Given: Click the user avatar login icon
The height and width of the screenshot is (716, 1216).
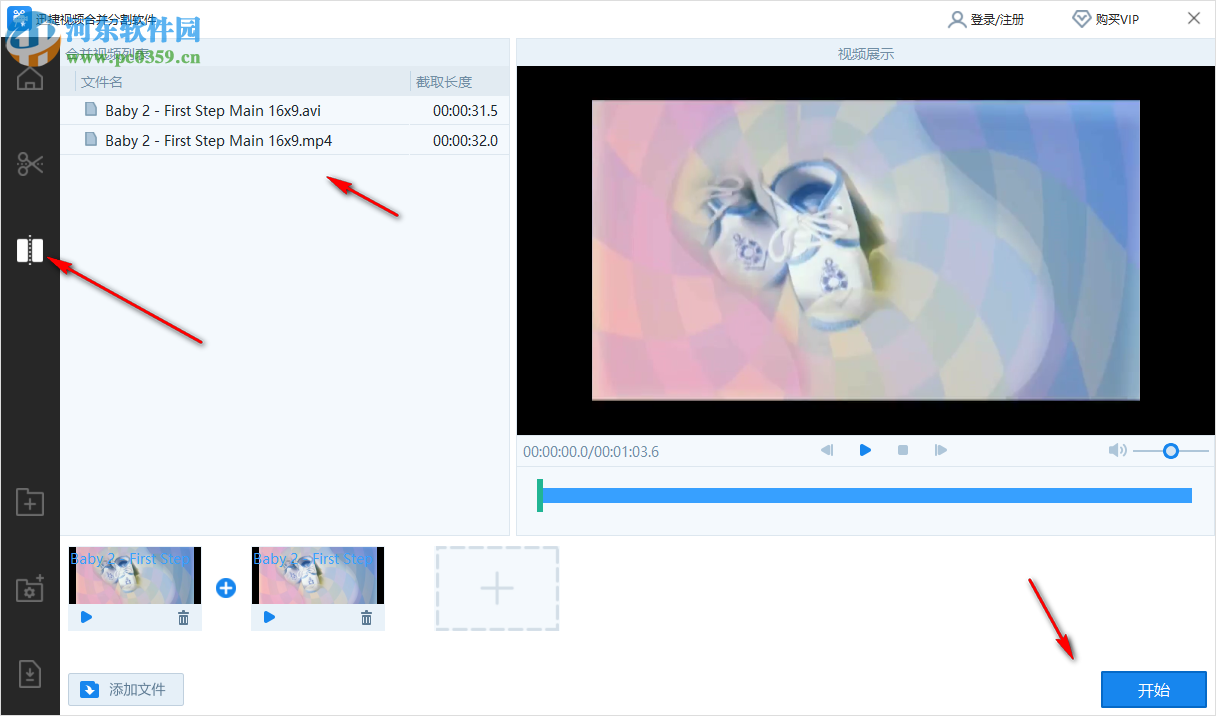Looking at the screenshot, I should [x=957, y=19].
